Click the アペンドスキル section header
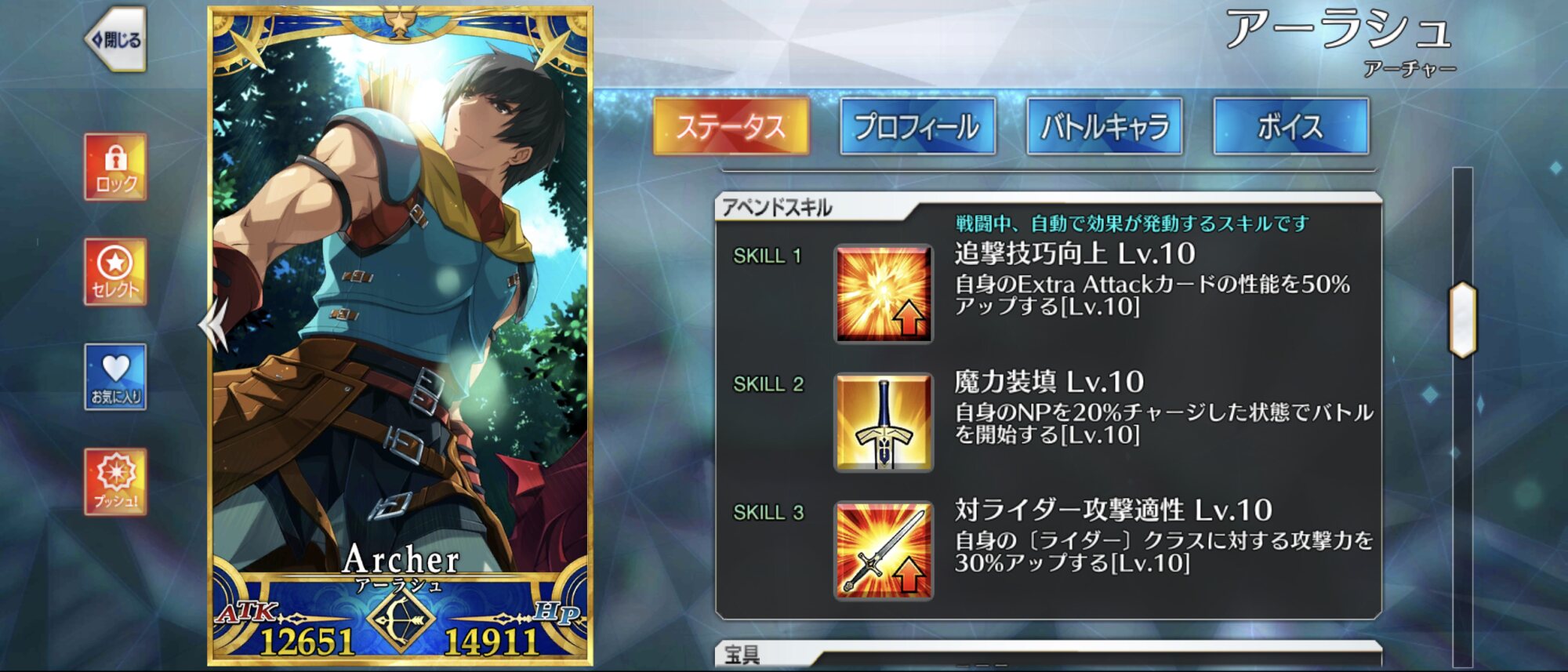 click(x=776, y=208)
